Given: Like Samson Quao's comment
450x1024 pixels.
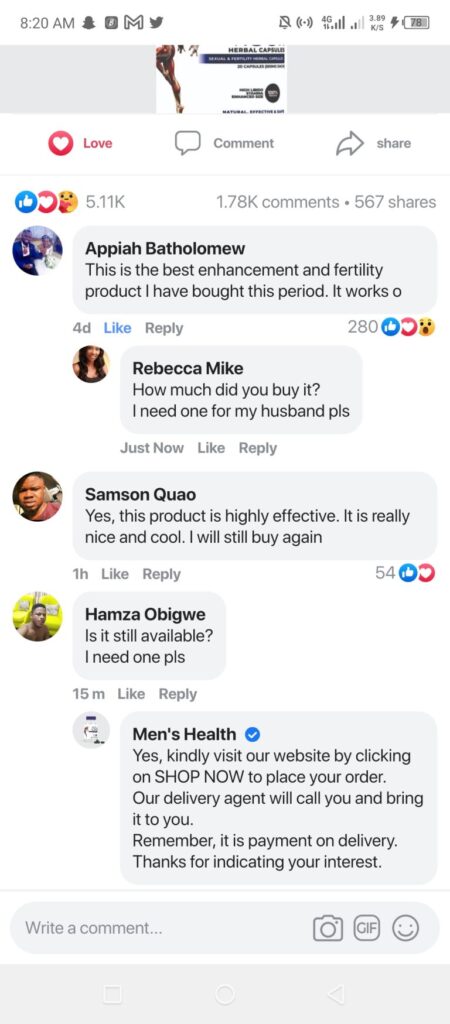Looking at the screenshot, I should 115,574.
